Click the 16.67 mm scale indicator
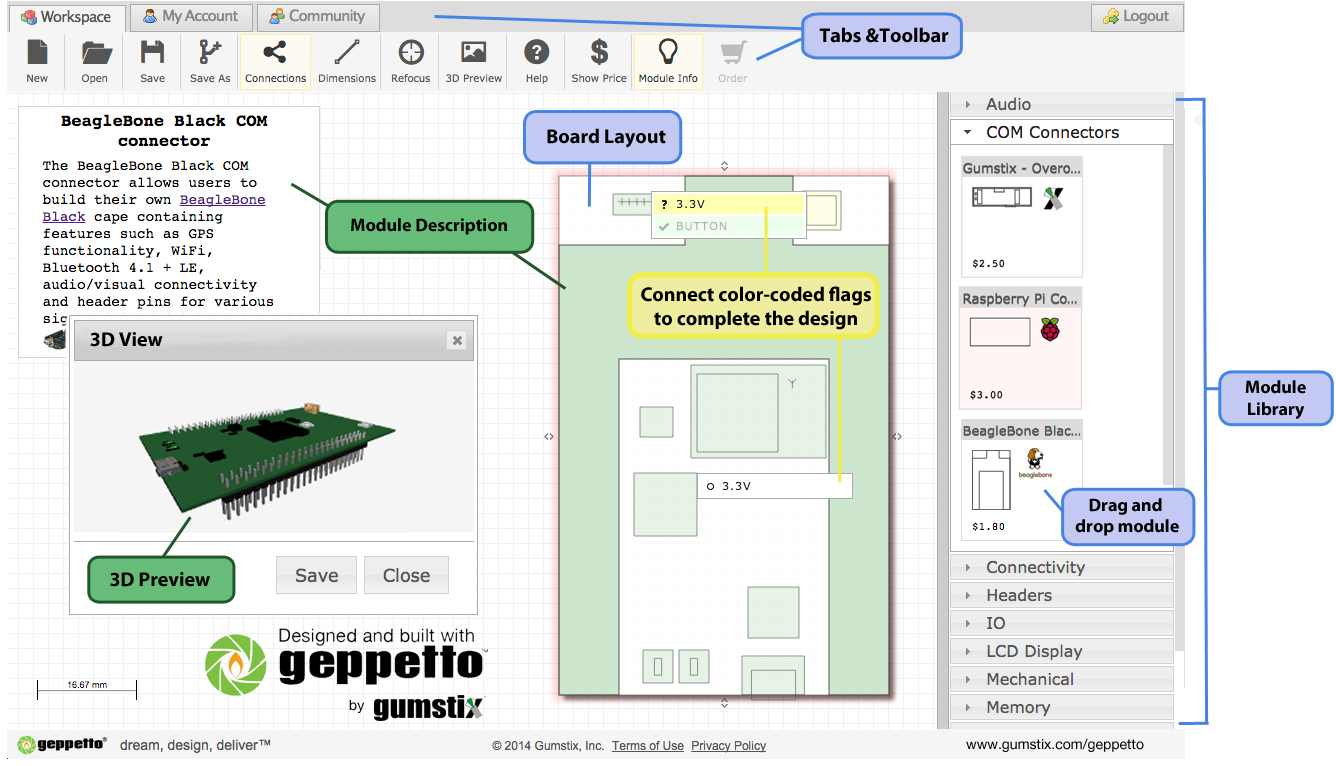Viewport: 1336px width, 766px height. point(87,688)
